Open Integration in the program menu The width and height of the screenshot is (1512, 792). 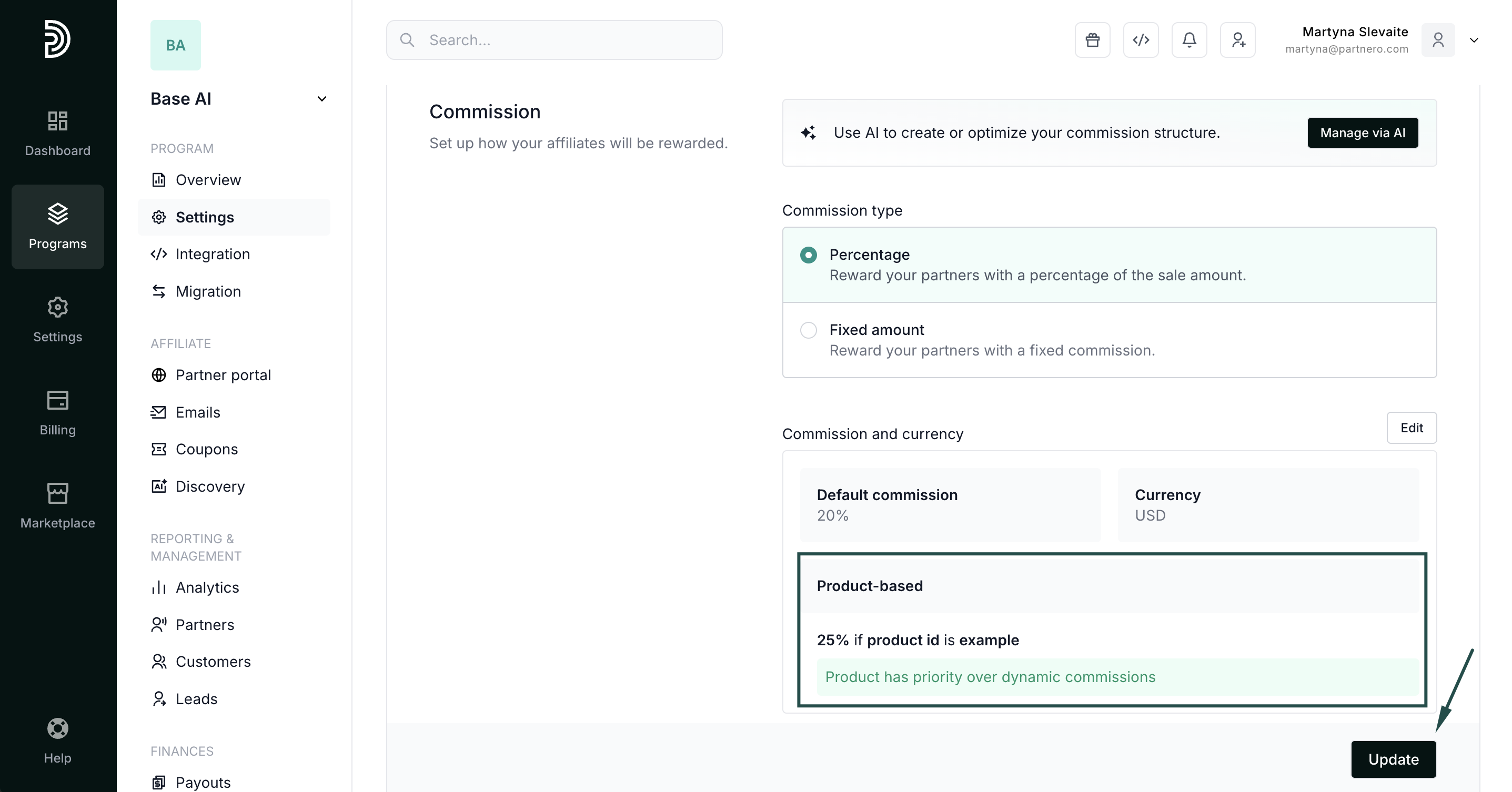(x=213, y=254)
